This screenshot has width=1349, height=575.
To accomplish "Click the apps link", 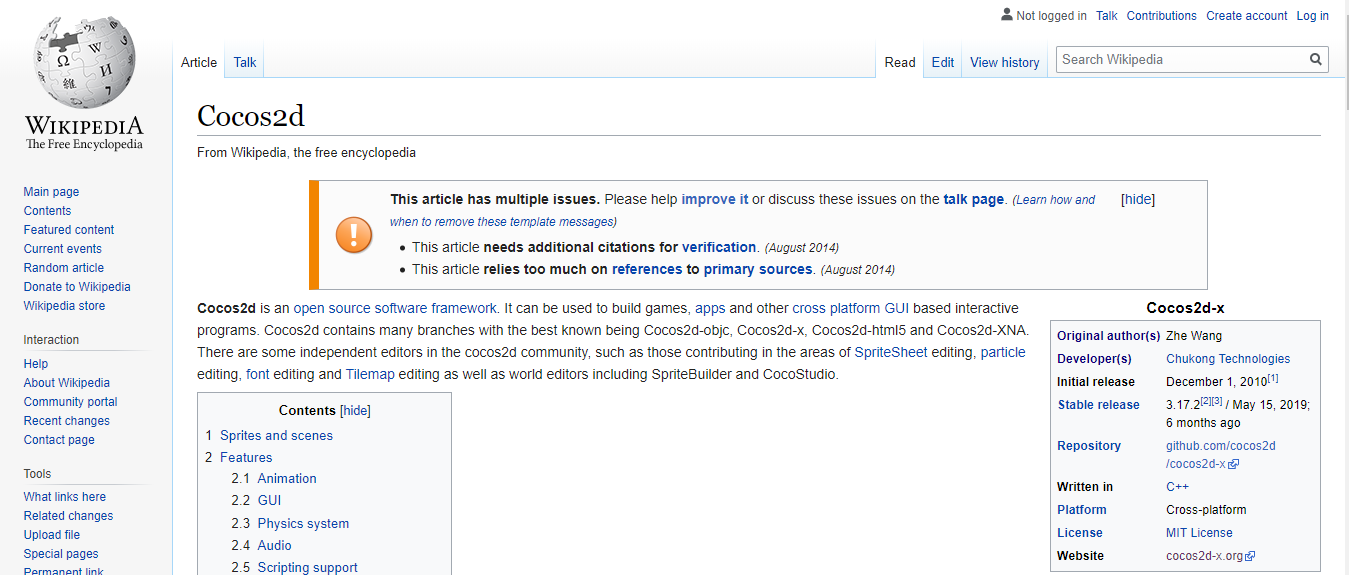I will 710,308.
